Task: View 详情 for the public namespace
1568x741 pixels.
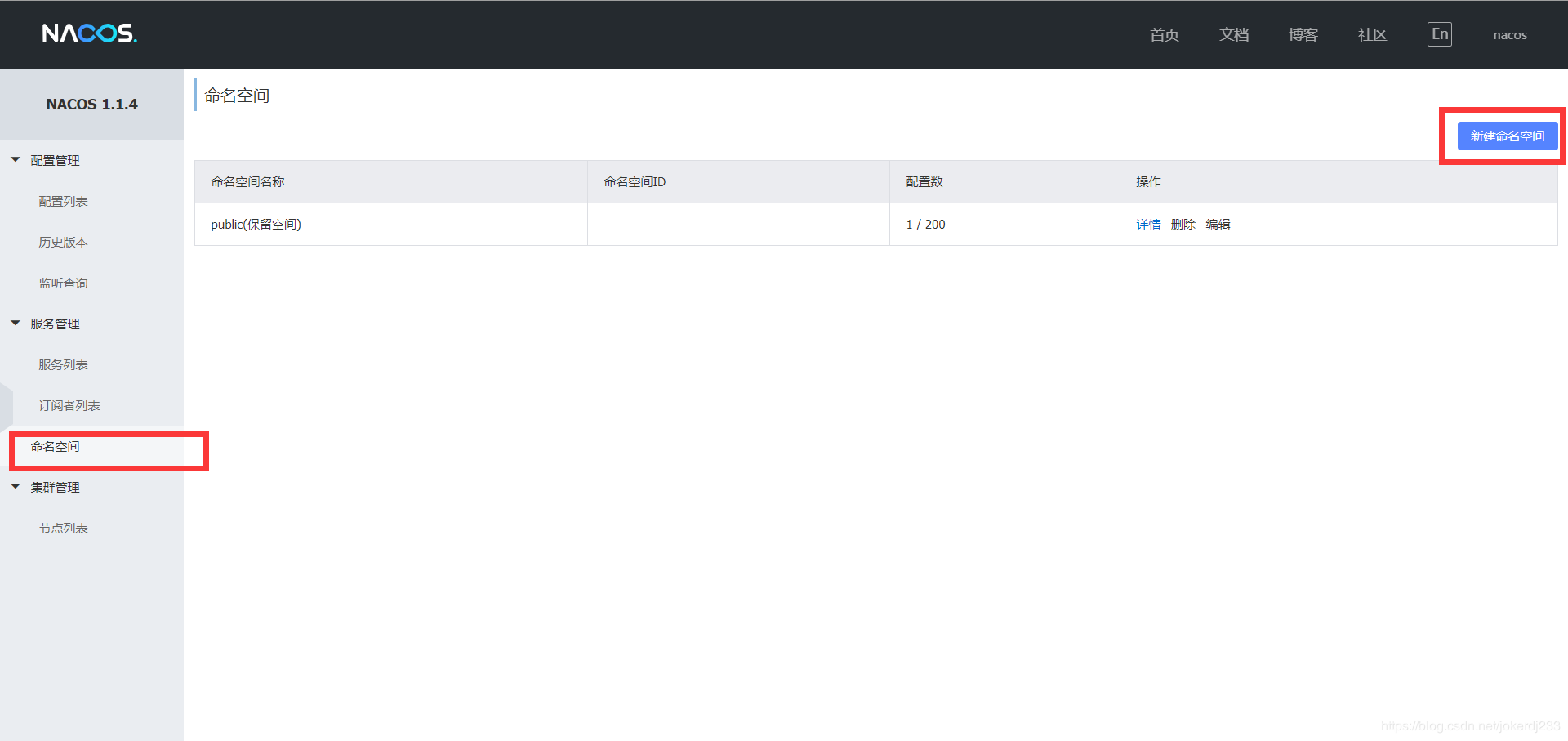Action: click(1148, 225)
